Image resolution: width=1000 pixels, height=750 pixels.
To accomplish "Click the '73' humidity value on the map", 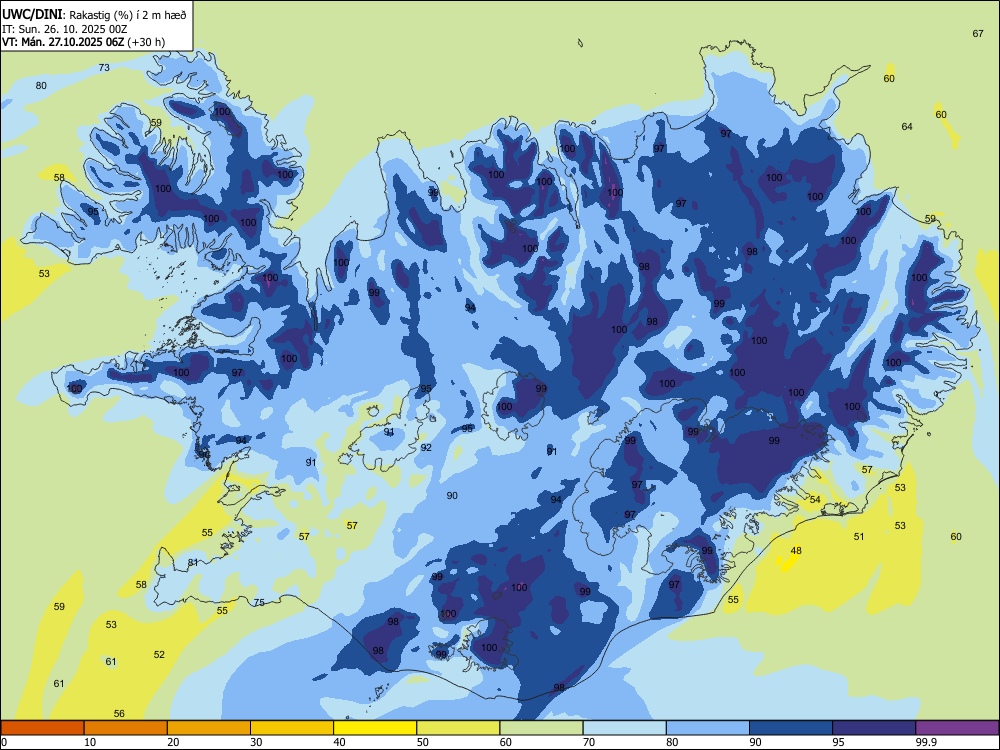I will 104,68.
